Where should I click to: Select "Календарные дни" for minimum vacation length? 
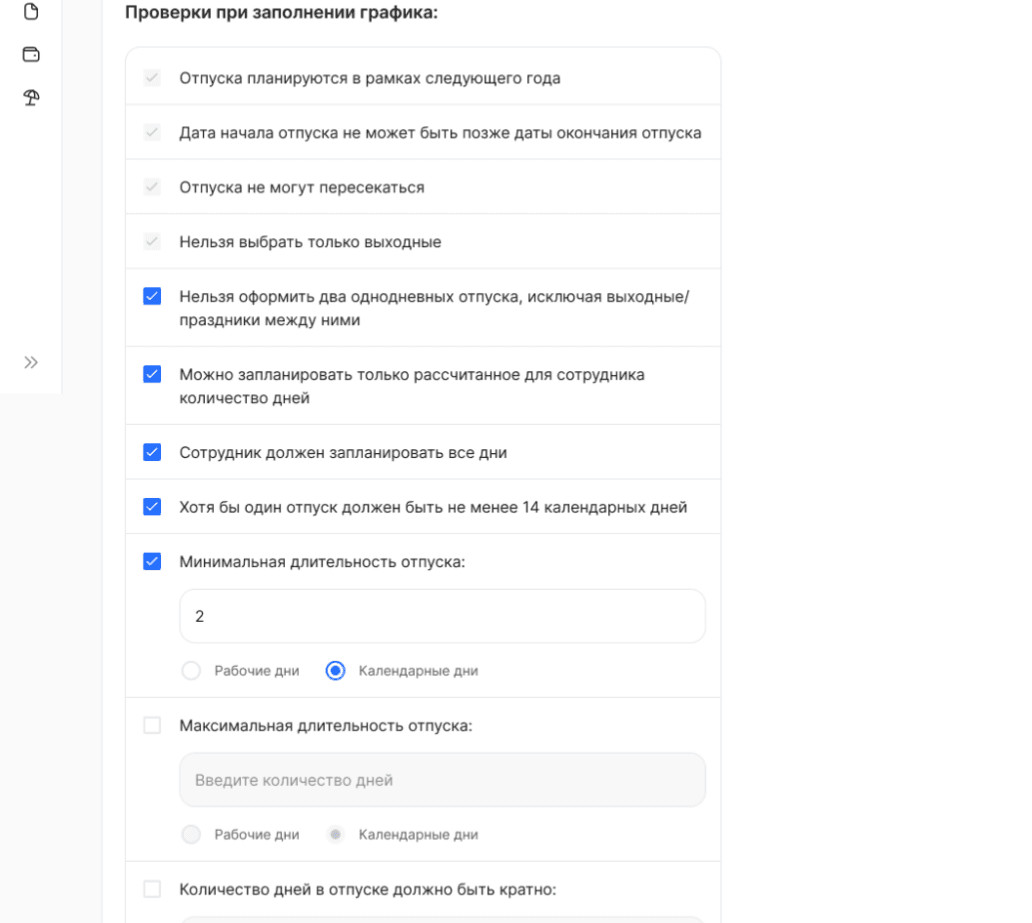click(x=335, y=671)
